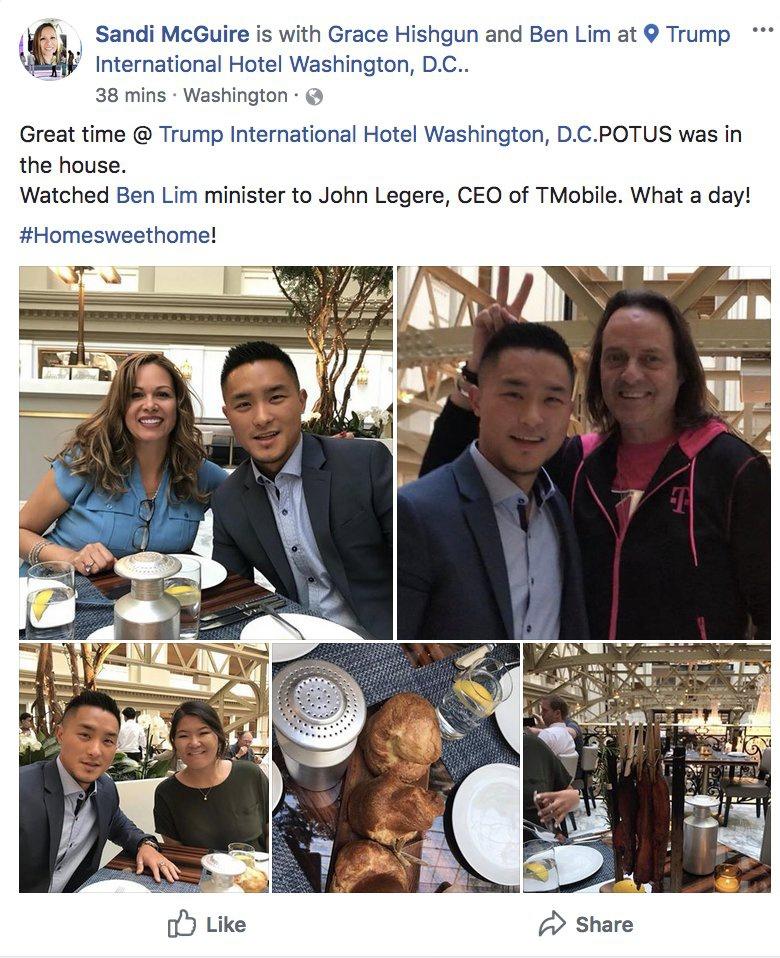Open photo with man in T-Mobile hoodie
Viewport: 780px width, 958px height.
click(x=584, y=453)
